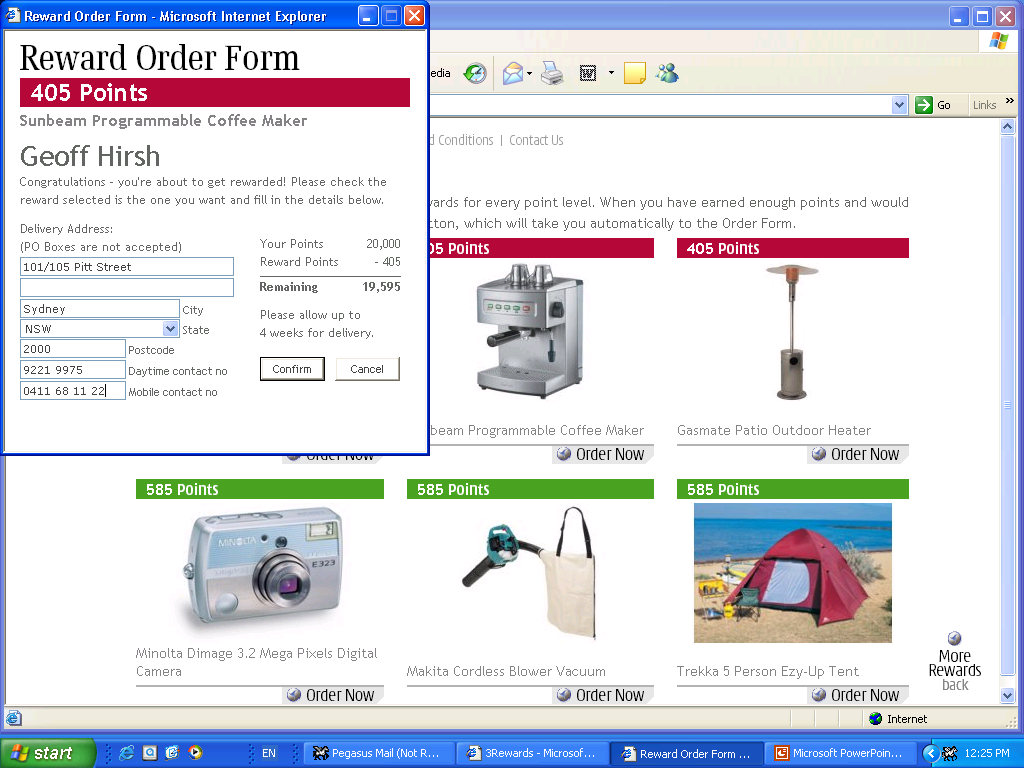
Task: Minimize the Reward Order Form window
Action: [x=368, y=16]
